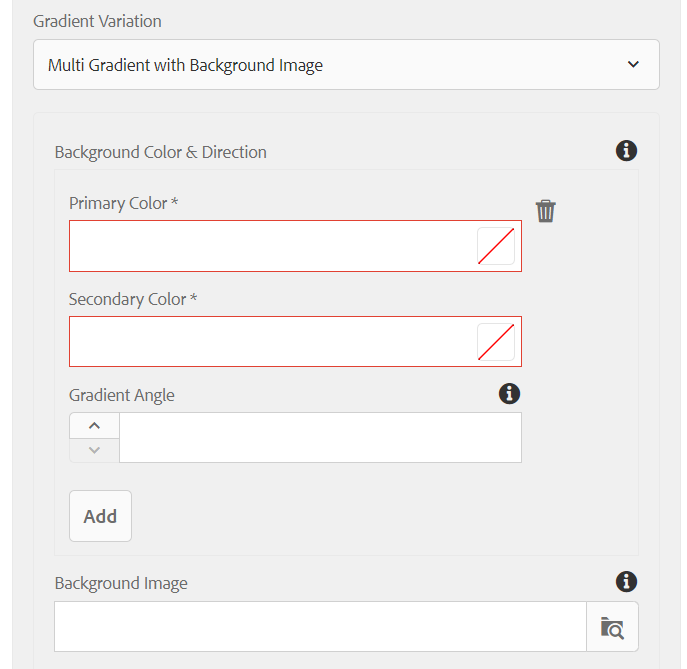The width and height of the screenshot is (687, 669).
Task: Show the Background Image info tooltip
Action: pyautogui.click(x=626, y=582)
